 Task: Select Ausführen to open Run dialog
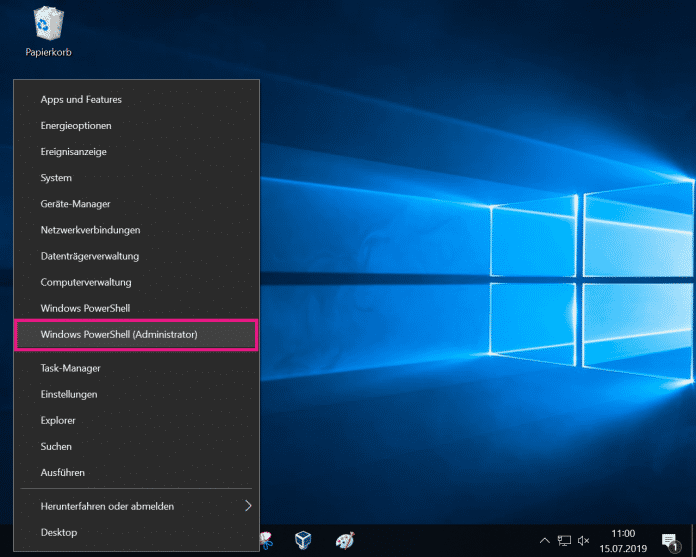(x=62, y=472)
